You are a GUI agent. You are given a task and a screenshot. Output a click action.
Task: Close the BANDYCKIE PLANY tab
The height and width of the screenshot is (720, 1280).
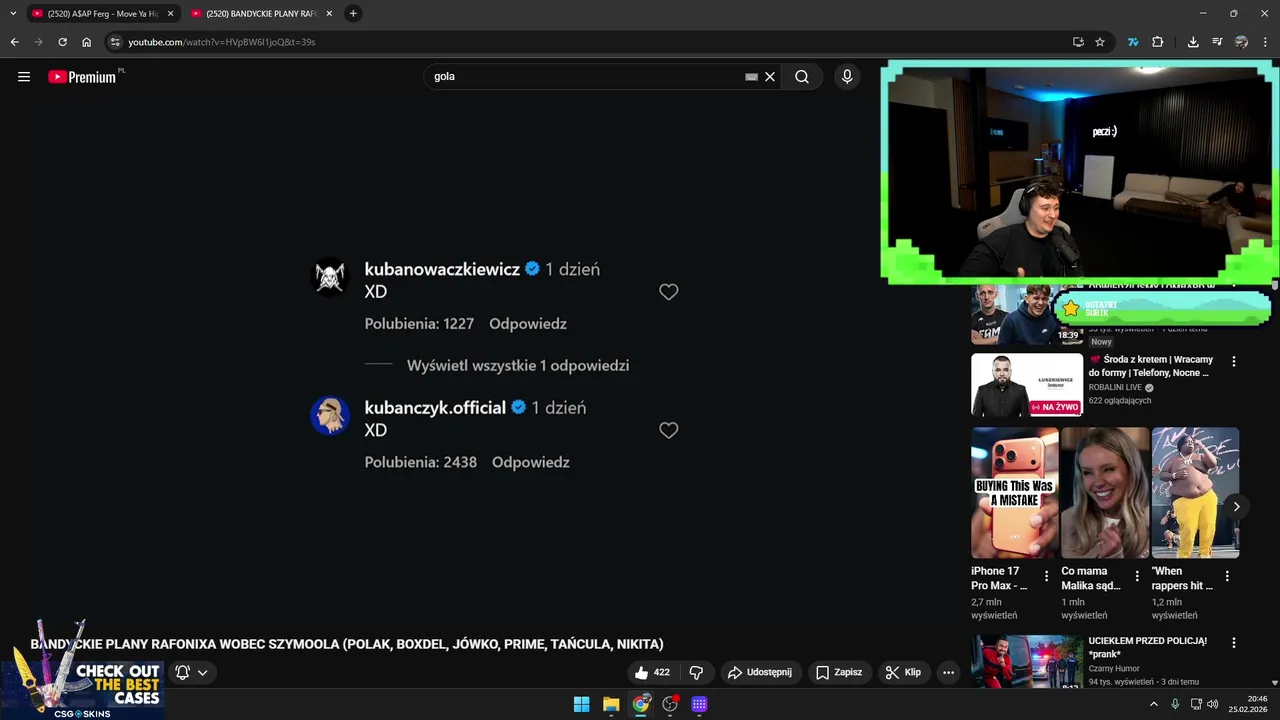(x=329, y=14)
